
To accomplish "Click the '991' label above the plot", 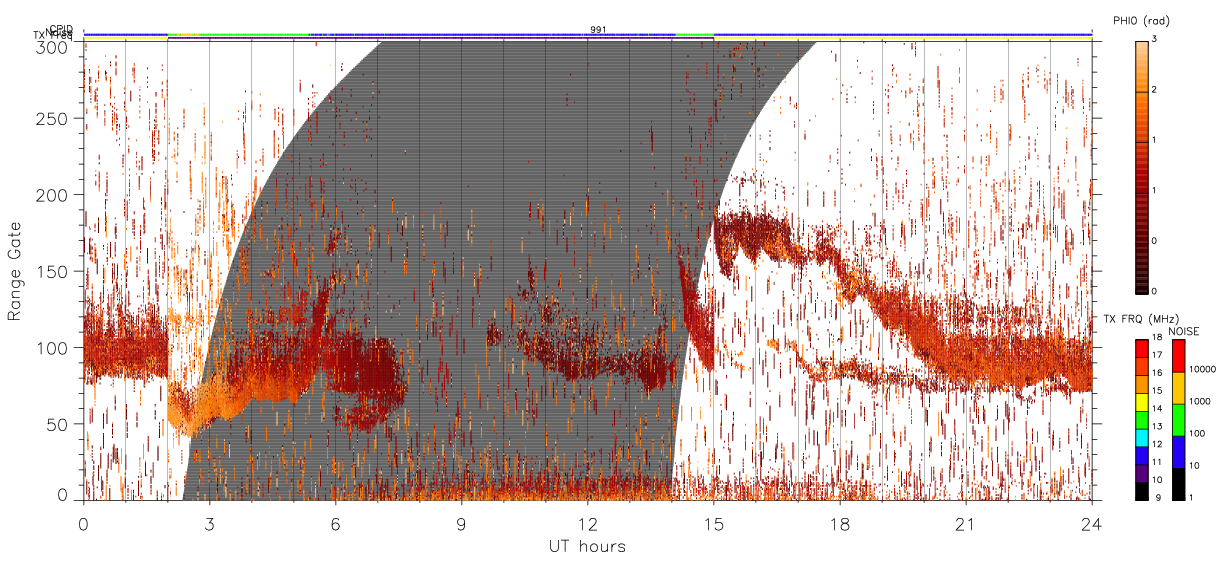I will click(x=598, y=30).
